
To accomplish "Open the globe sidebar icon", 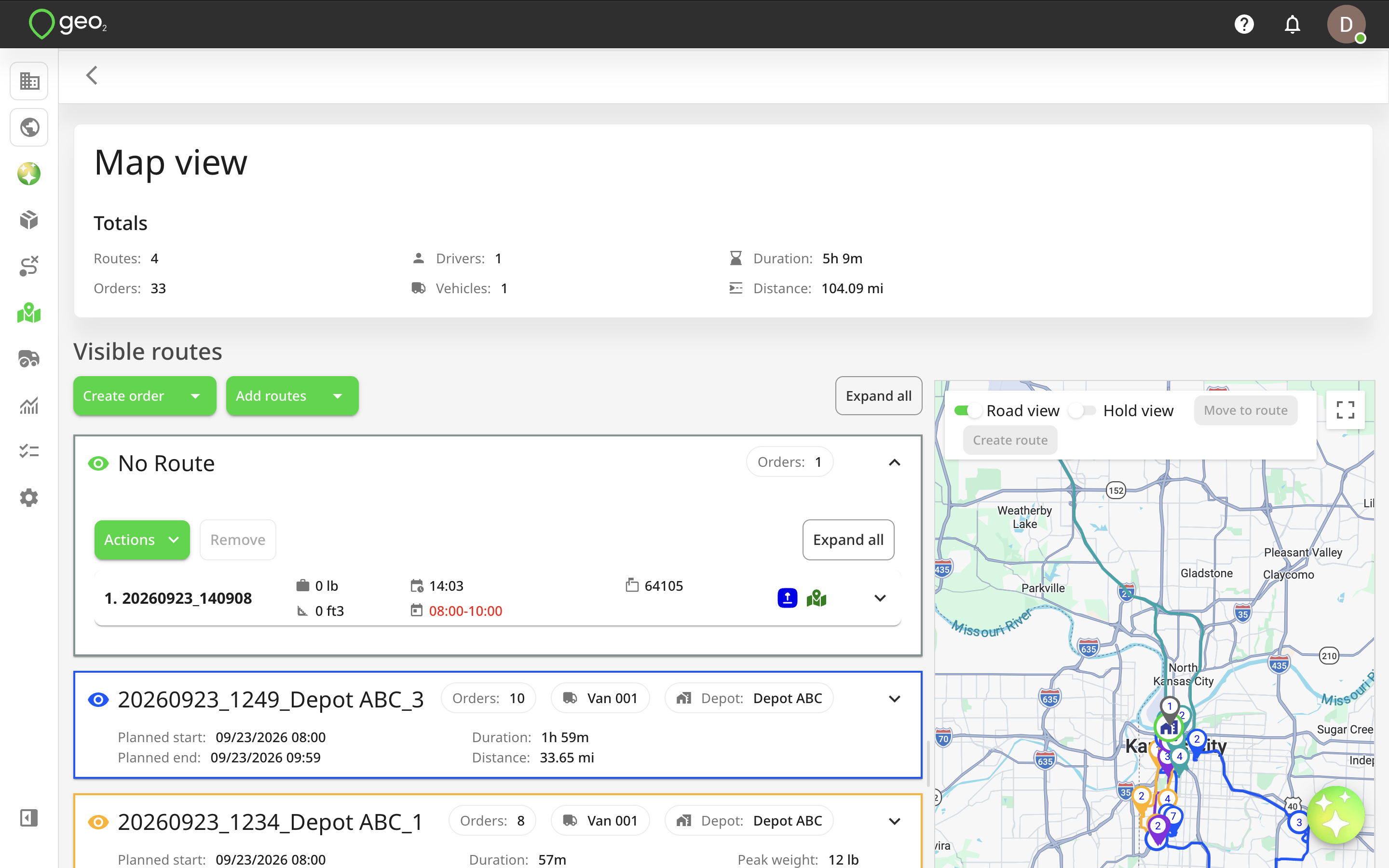I will (x=29, y=127).
